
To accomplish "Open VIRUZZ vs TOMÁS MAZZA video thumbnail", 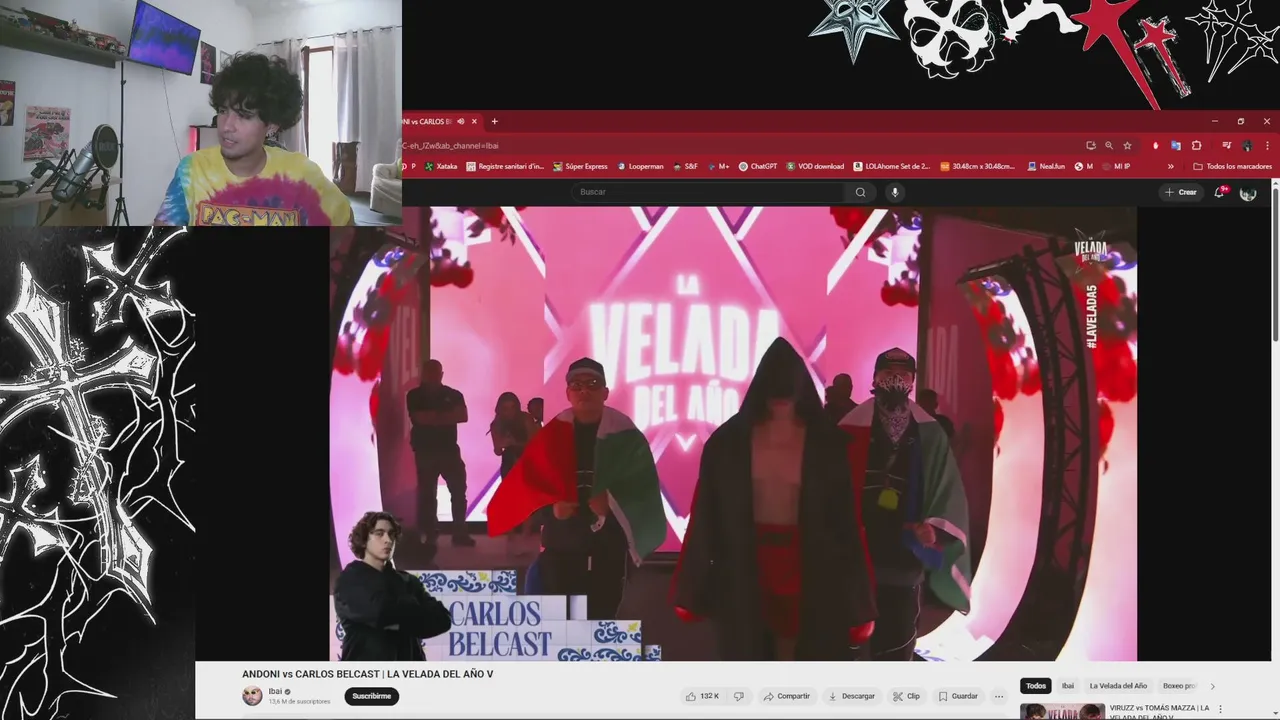I will [x=1062, y=712].
